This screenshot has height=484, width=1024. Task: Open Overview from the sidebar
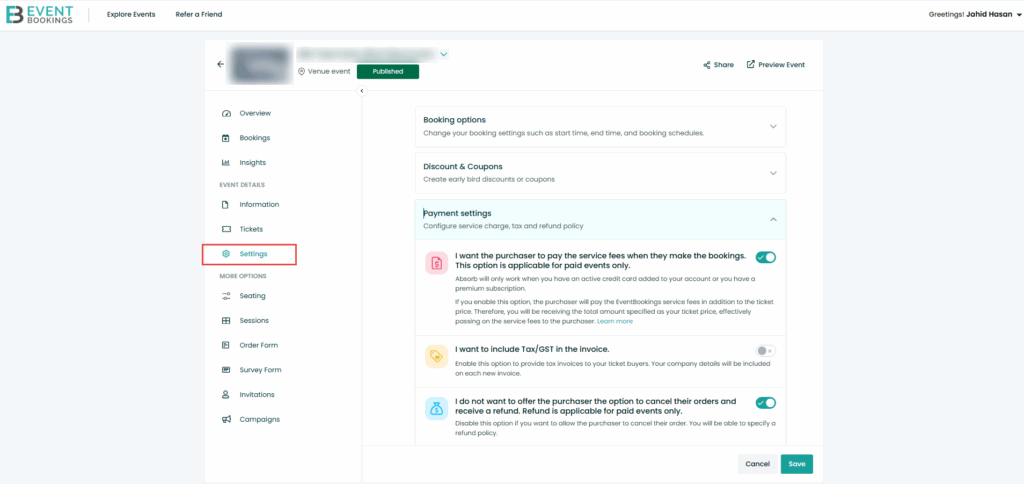[x=254, y=113]
